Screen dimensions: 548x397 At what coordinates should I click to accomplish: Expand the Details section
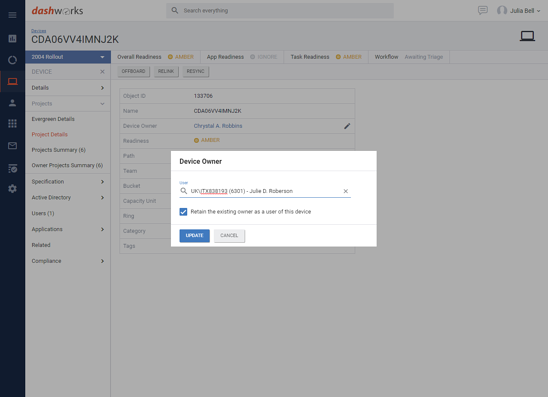[68, 88]
